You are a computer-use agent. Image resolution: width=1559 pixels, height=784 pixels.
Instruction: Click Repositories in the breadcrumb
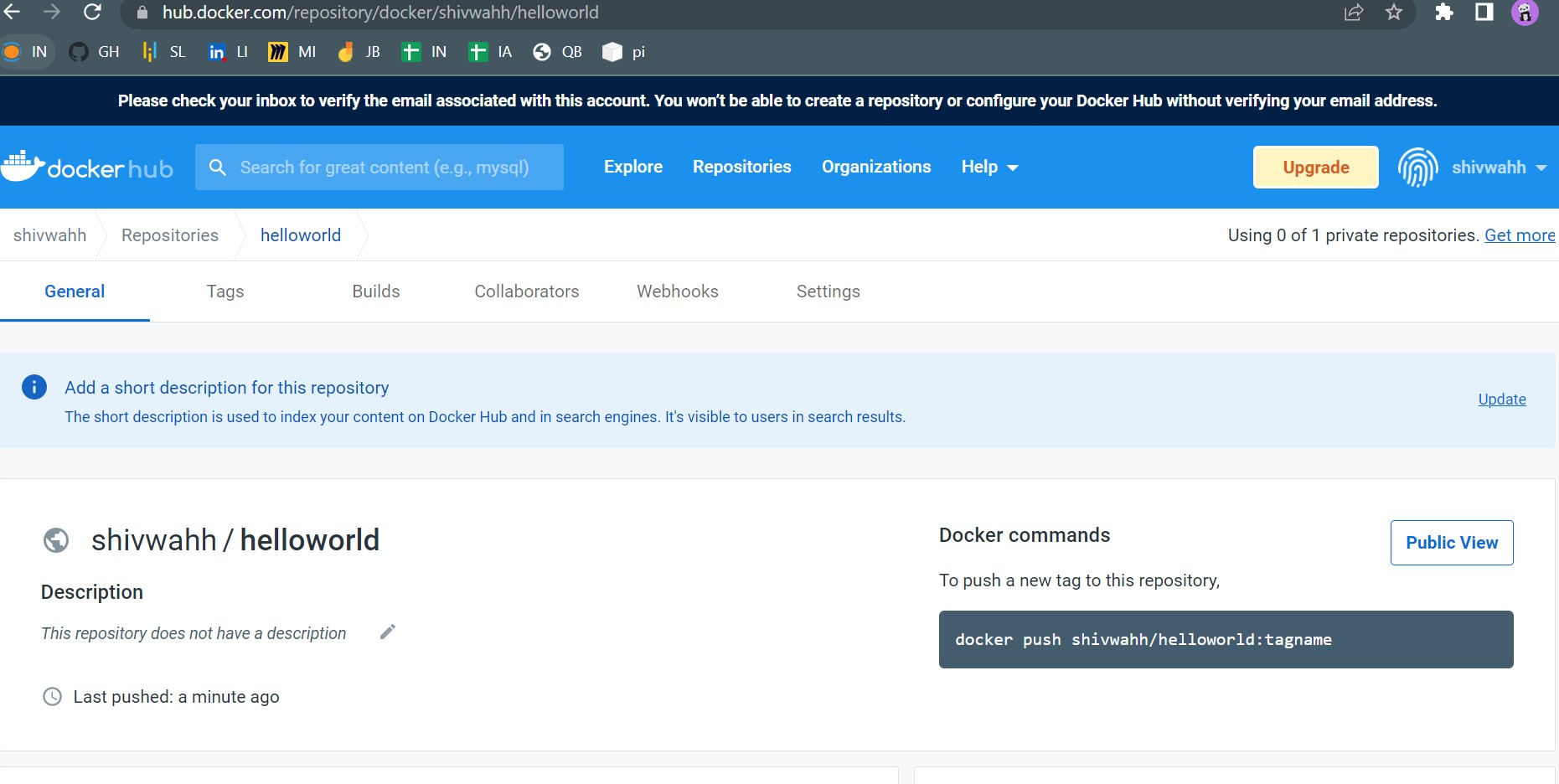click(170, 235)
